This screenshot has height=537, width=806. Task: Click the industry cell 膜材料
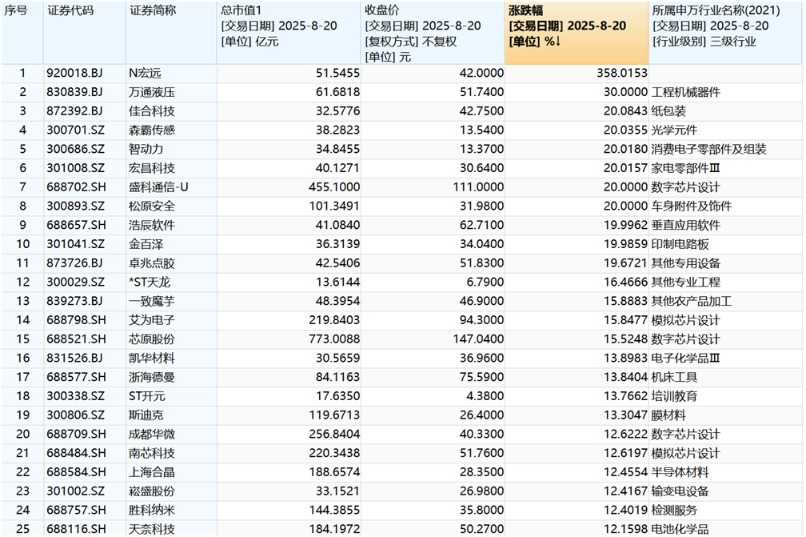(x=668, y=415)
